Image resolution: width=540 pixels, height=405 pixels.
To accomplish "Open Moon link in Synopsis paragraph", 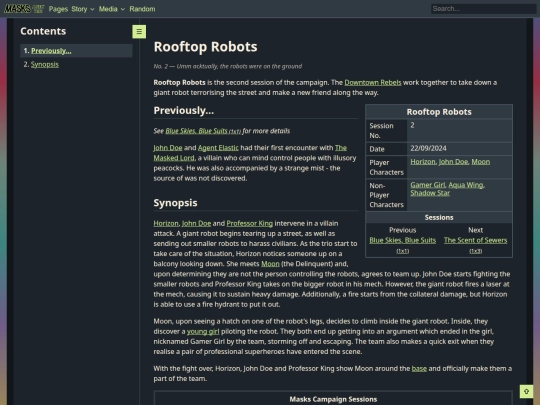I will coord(270,264).
